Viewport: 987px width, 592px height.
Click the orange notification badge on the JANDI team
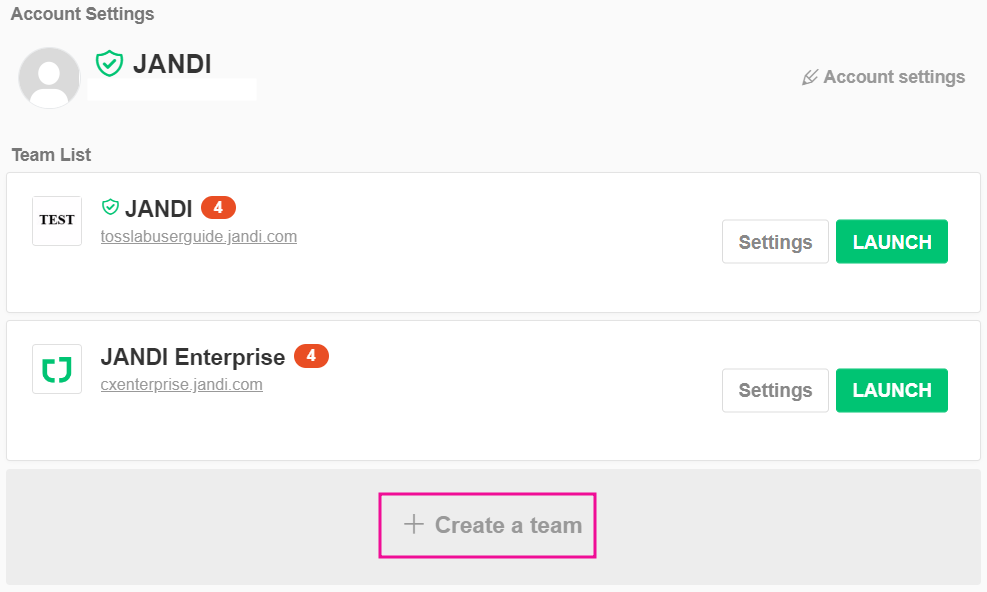point(218,208)
